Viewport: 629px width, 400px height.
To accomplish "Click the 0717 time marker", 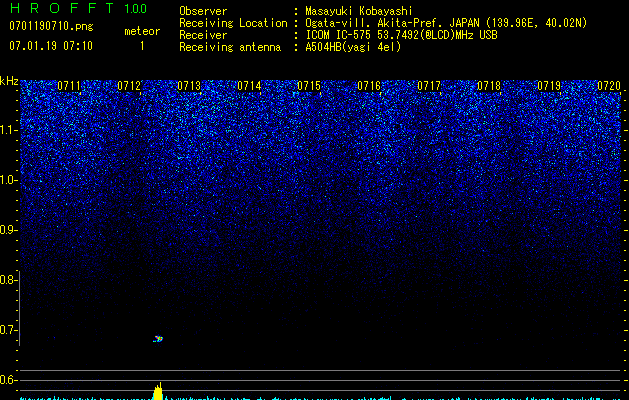I will [429, 86].
